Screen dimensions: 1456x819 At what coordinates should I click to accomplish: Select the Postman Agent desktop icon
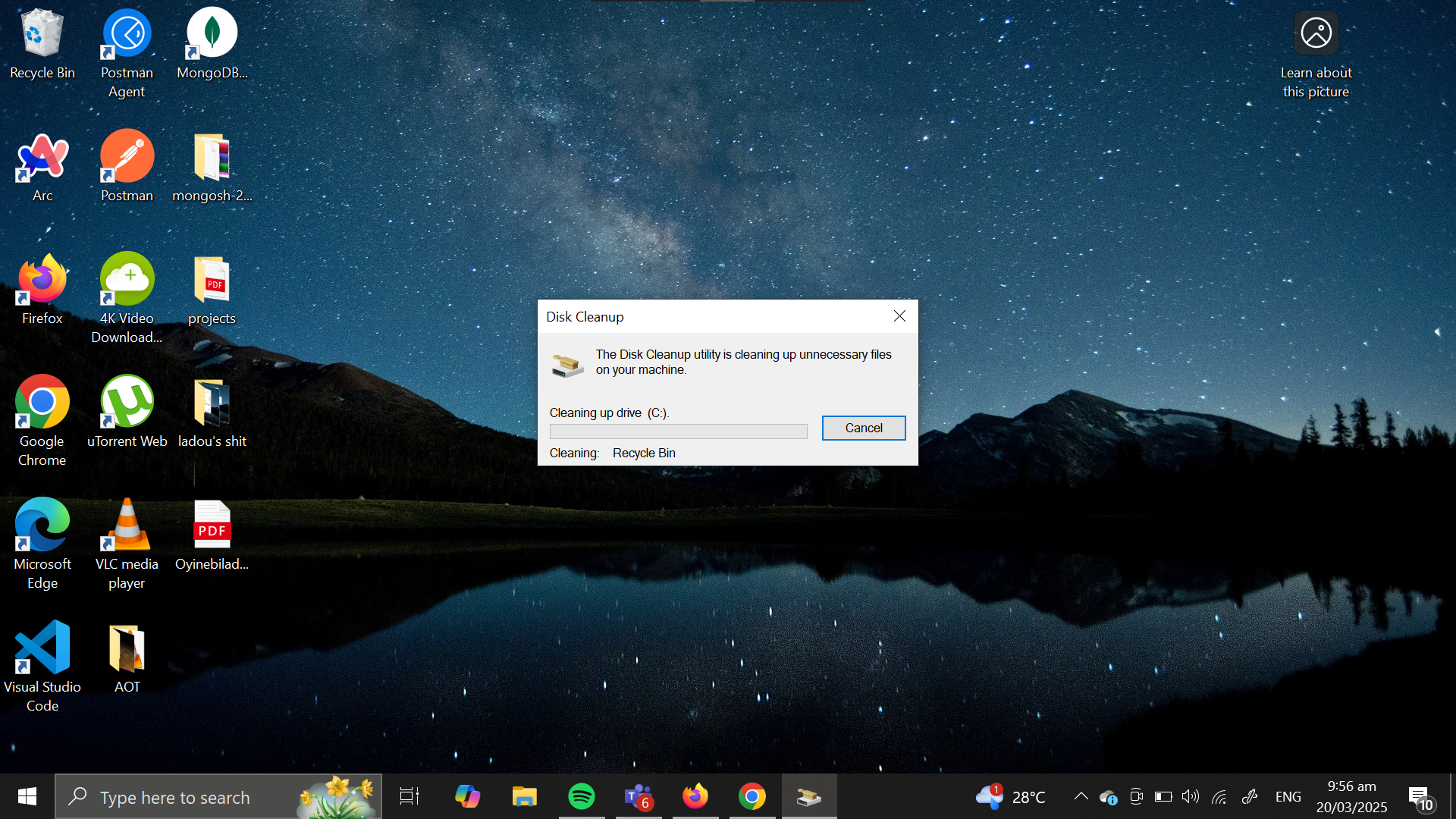click(x=127, y=53)
